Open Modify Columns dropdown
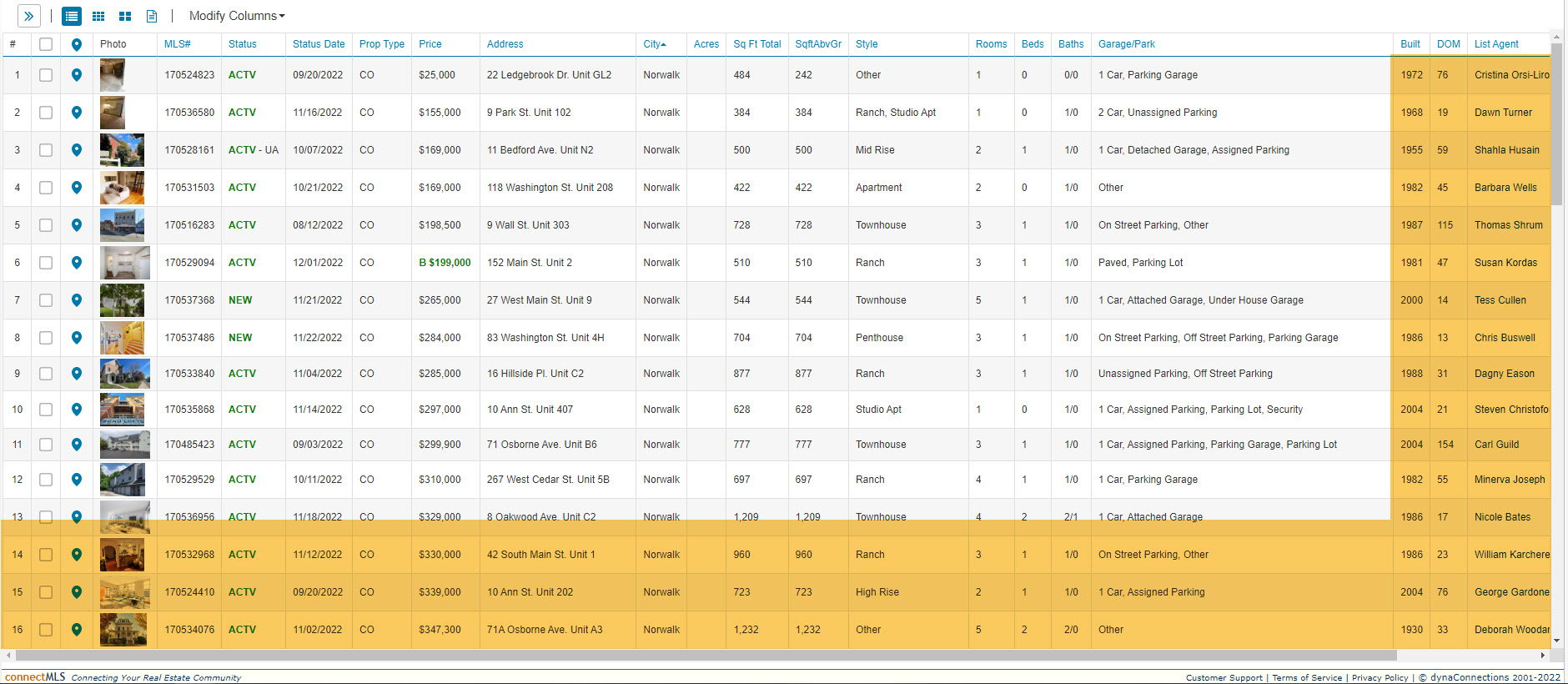Viewport: 1568px width, 684px height. (237, 16)
